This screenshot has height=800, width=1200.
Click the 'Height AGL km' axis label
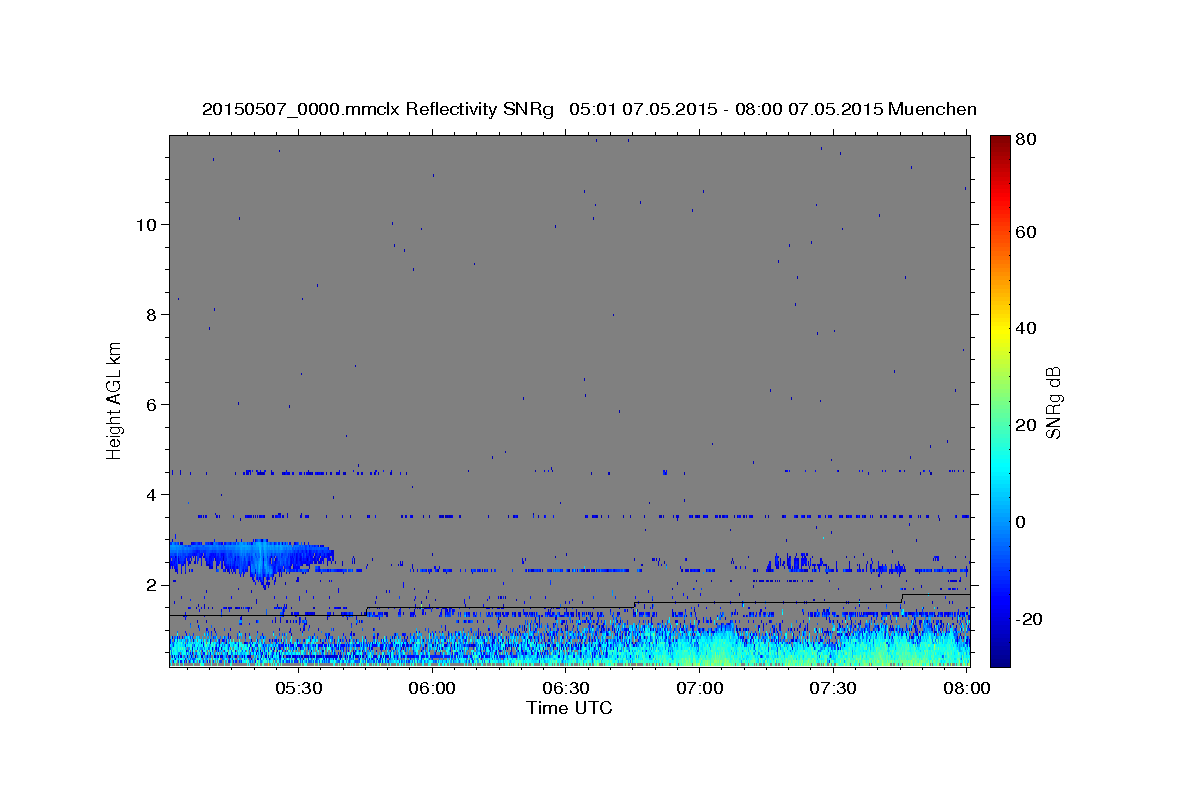click(115, 401)
